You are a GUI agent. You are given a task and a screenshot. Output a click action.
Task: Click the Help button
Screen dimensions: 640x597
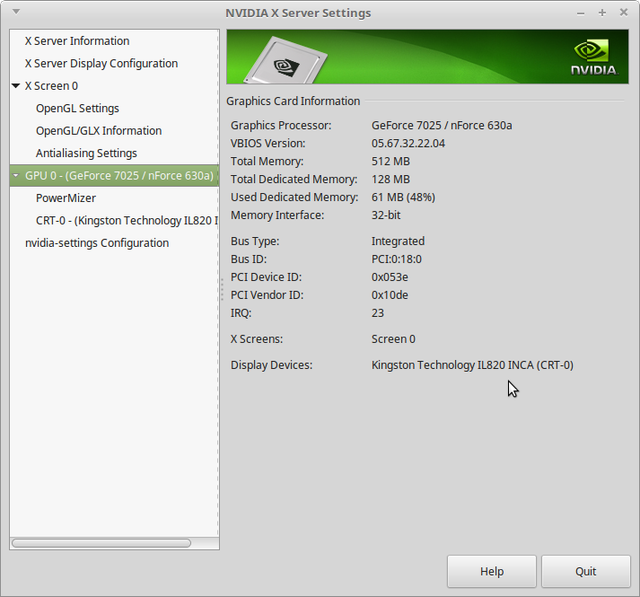(492, 571)
